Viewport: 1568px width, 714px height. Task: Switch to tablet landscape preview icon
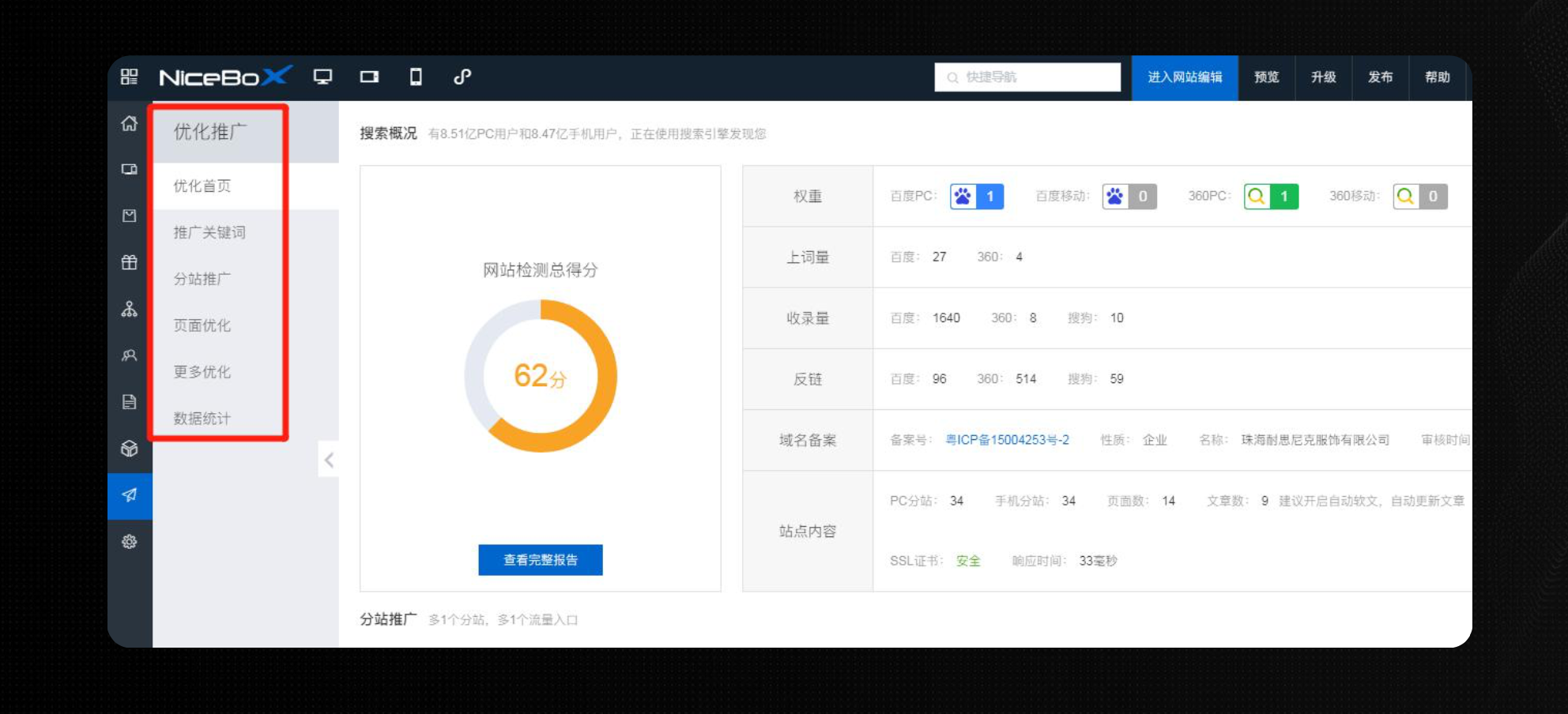pos(369,77)
